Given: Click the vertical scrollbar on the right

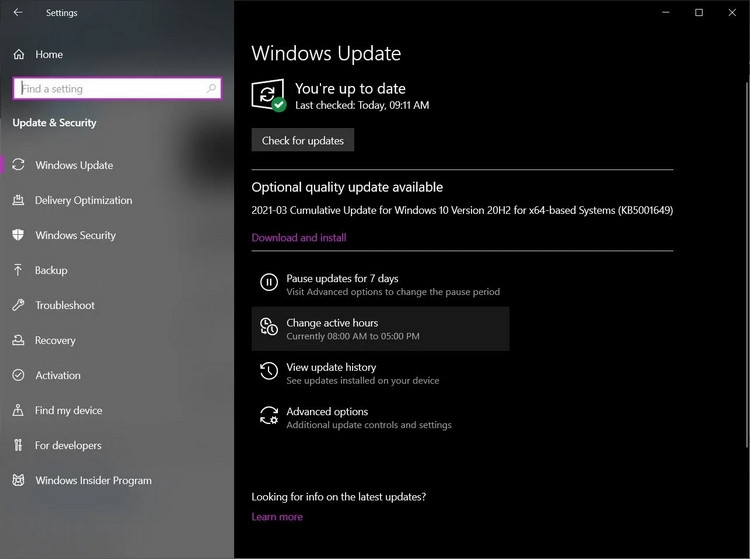Looking at the screenshot, I should point(747,265).
